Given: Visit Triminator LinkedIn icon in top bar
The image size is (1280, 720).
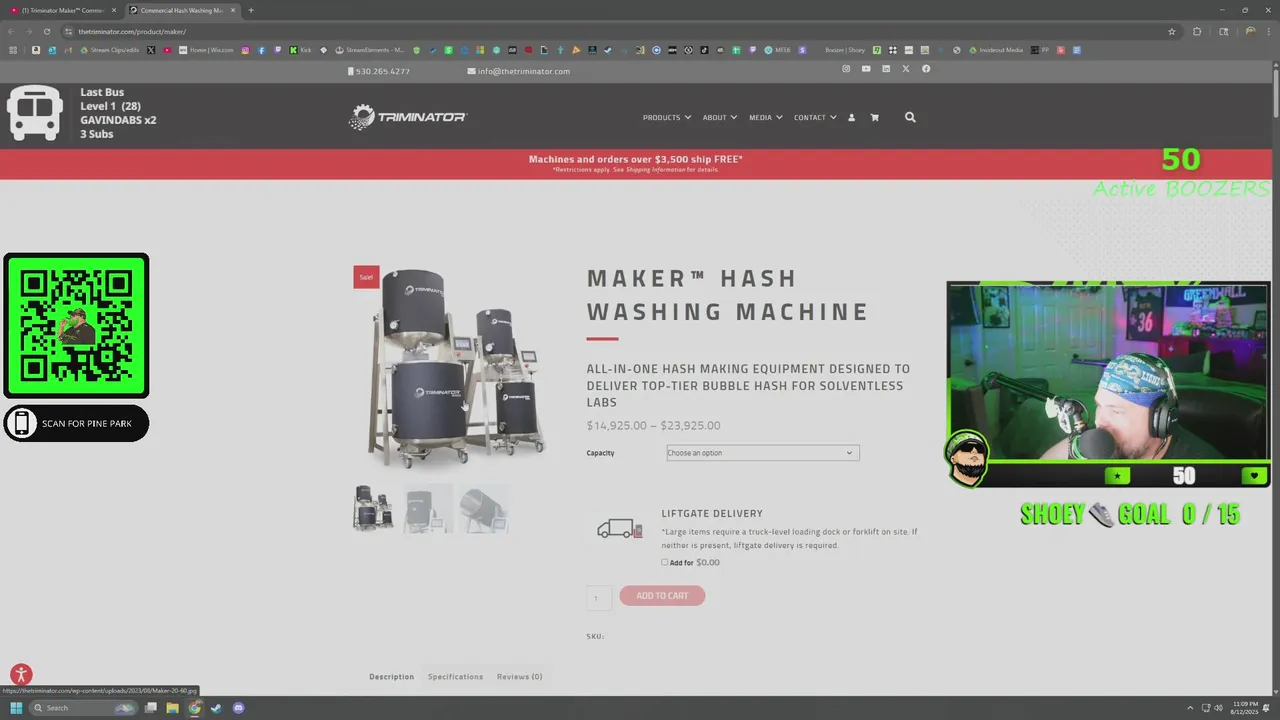Looking at the screenshot, I should point(886,69).
